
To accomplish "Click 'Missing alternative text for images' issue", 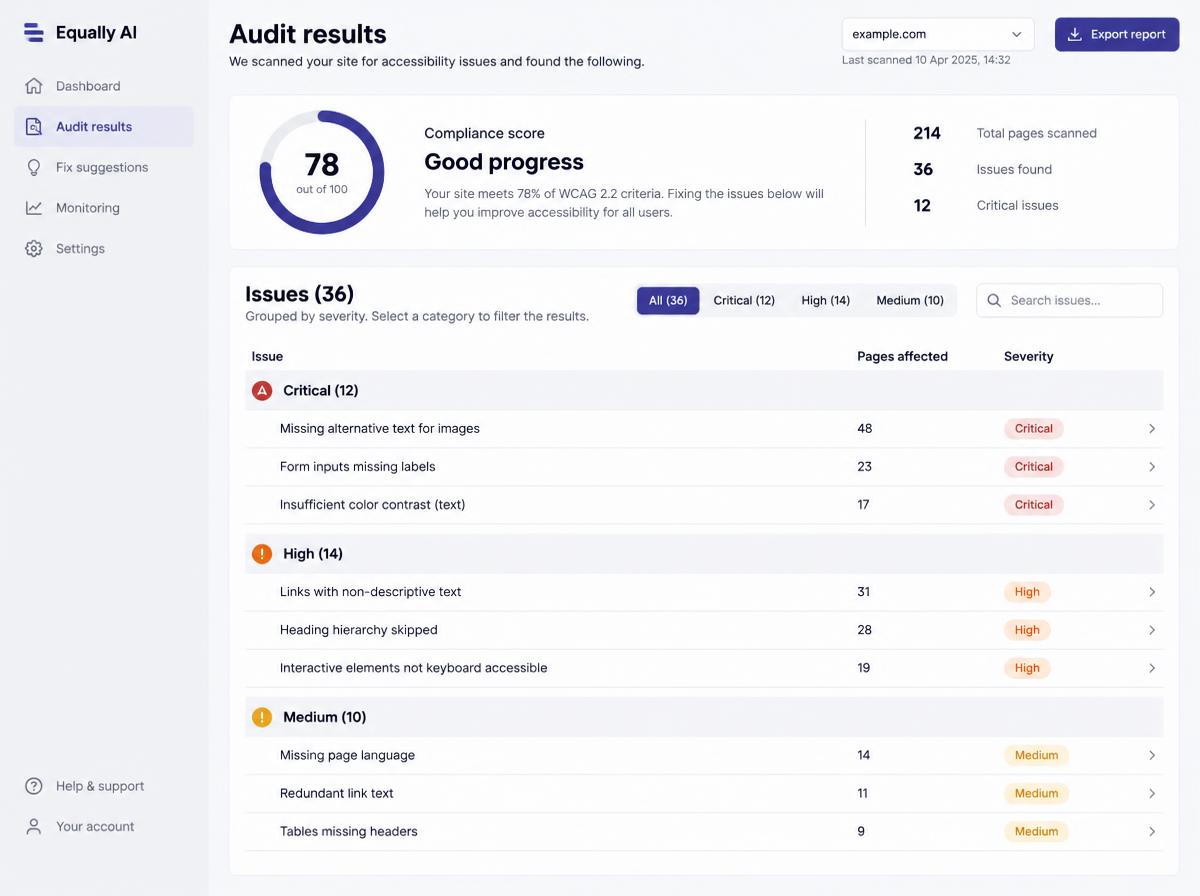I will [380, 429].
